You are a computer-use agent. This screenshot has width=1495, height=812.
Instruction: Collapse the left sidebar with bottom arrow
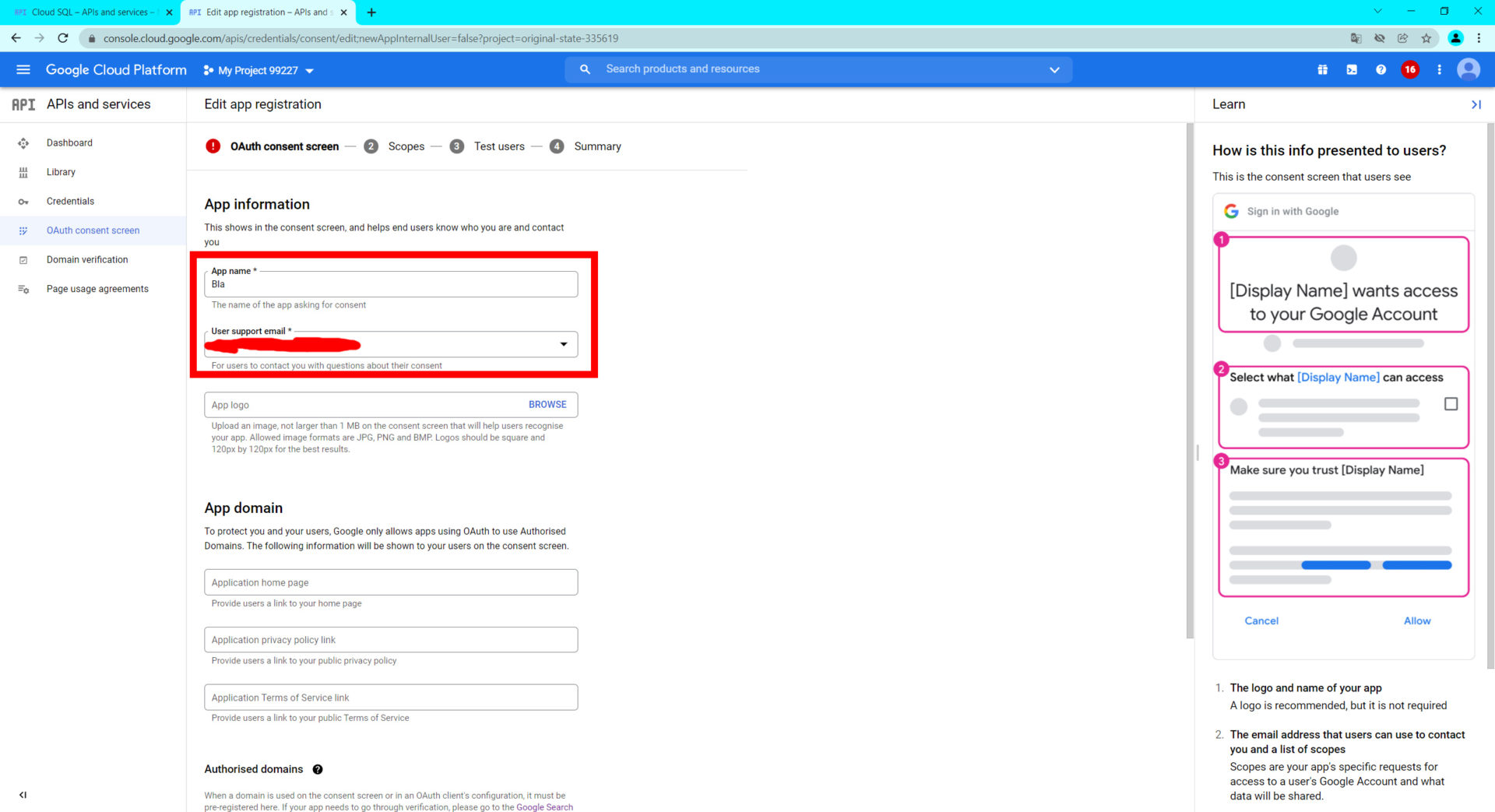pos(23,795)
